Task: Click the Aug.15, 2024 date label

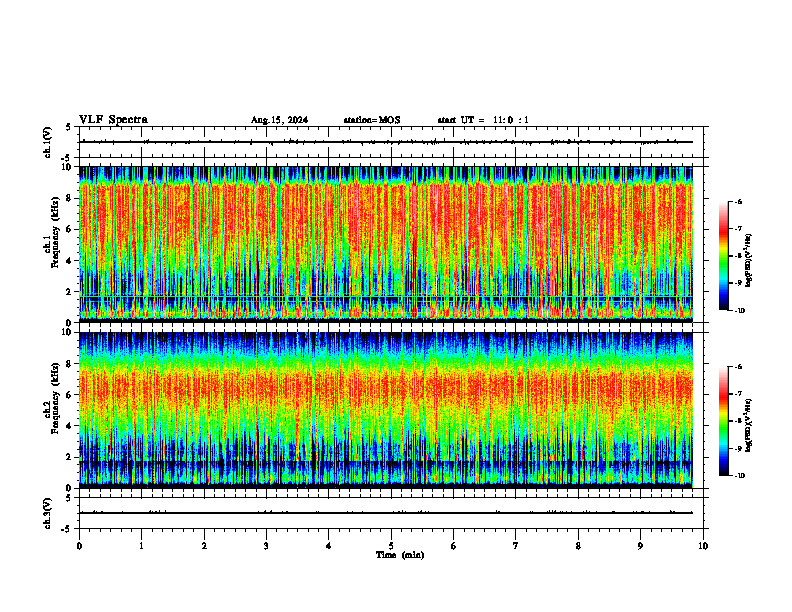Action: pos(279,120)
